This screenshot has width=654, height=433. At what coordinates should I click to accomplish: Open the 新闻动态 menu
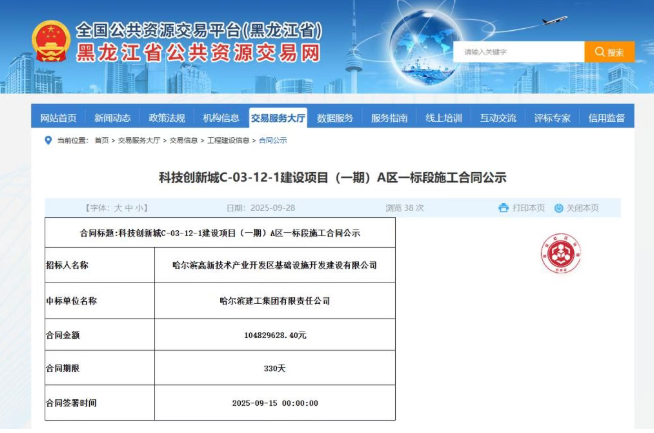coord(112,118)
